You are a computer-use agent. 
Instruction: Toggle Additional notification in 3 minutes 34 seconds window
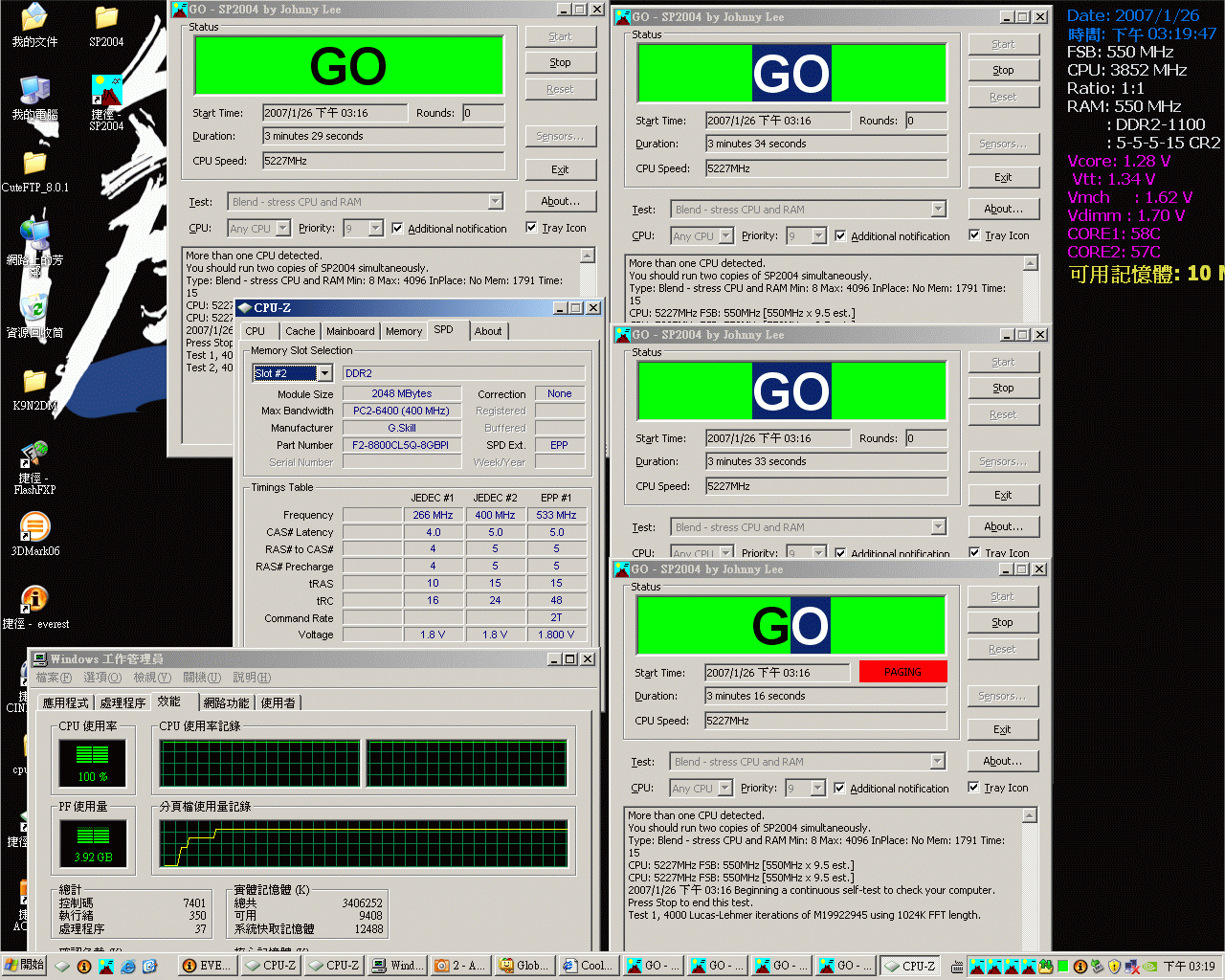(840, 236)
